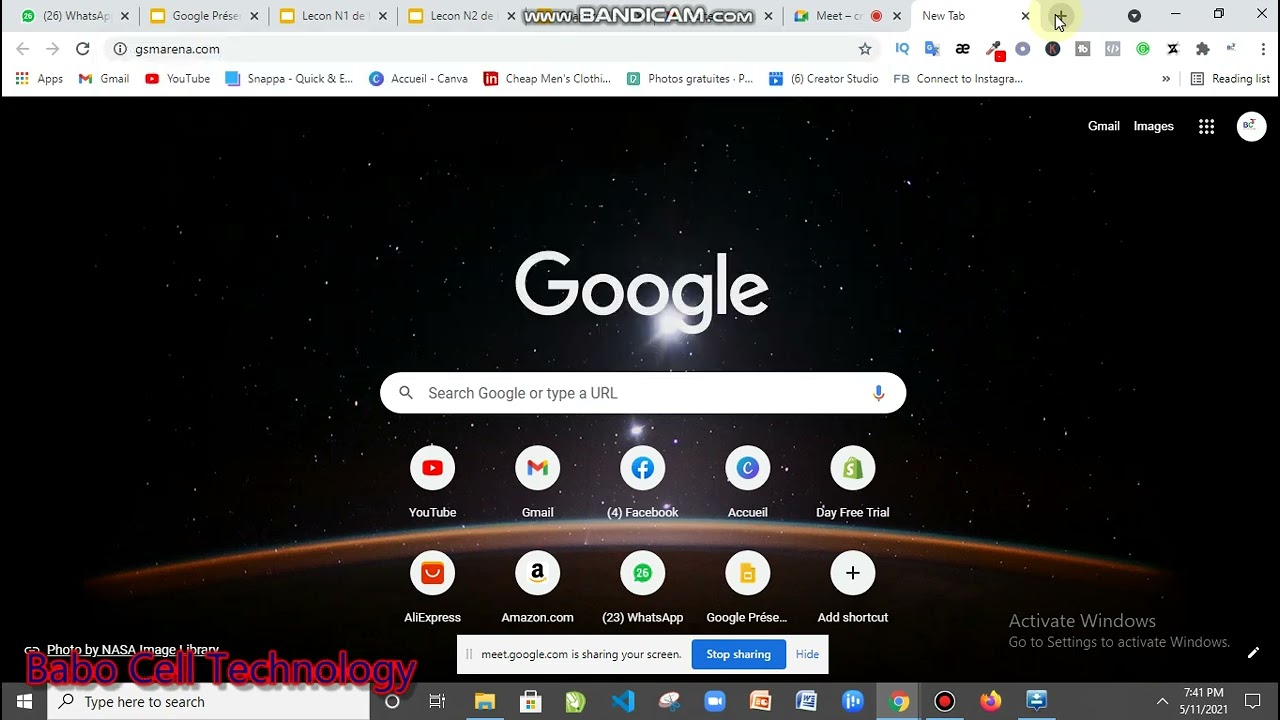
Task: Open the YouTube bookmark in bookmarks bar
Action: click(178, 79)
